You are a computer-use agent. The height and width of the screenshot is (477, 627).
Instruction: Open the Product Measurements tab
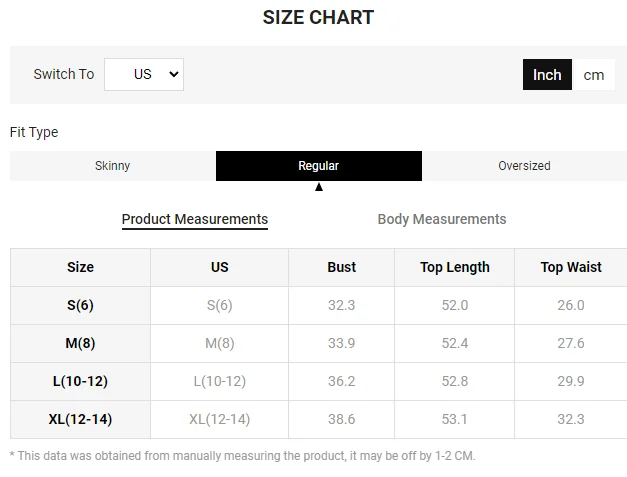(x=195, y=219)
